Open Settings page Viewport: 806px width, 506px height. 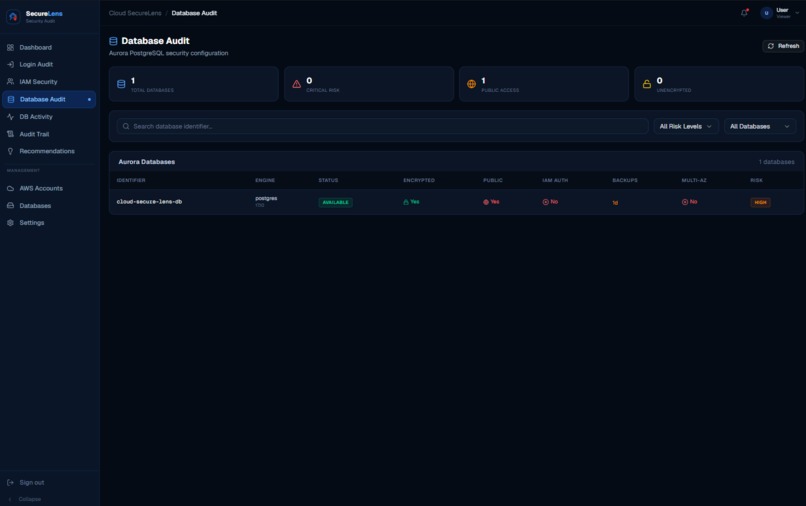coord(49,223)
